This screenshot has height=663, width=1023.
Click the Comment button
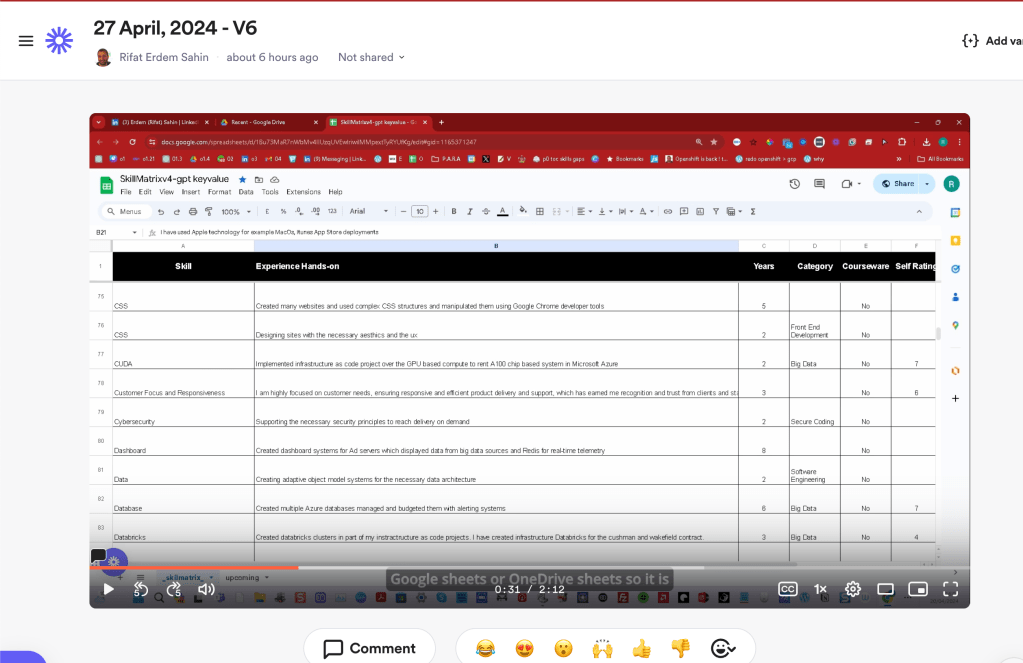(369, 648)
